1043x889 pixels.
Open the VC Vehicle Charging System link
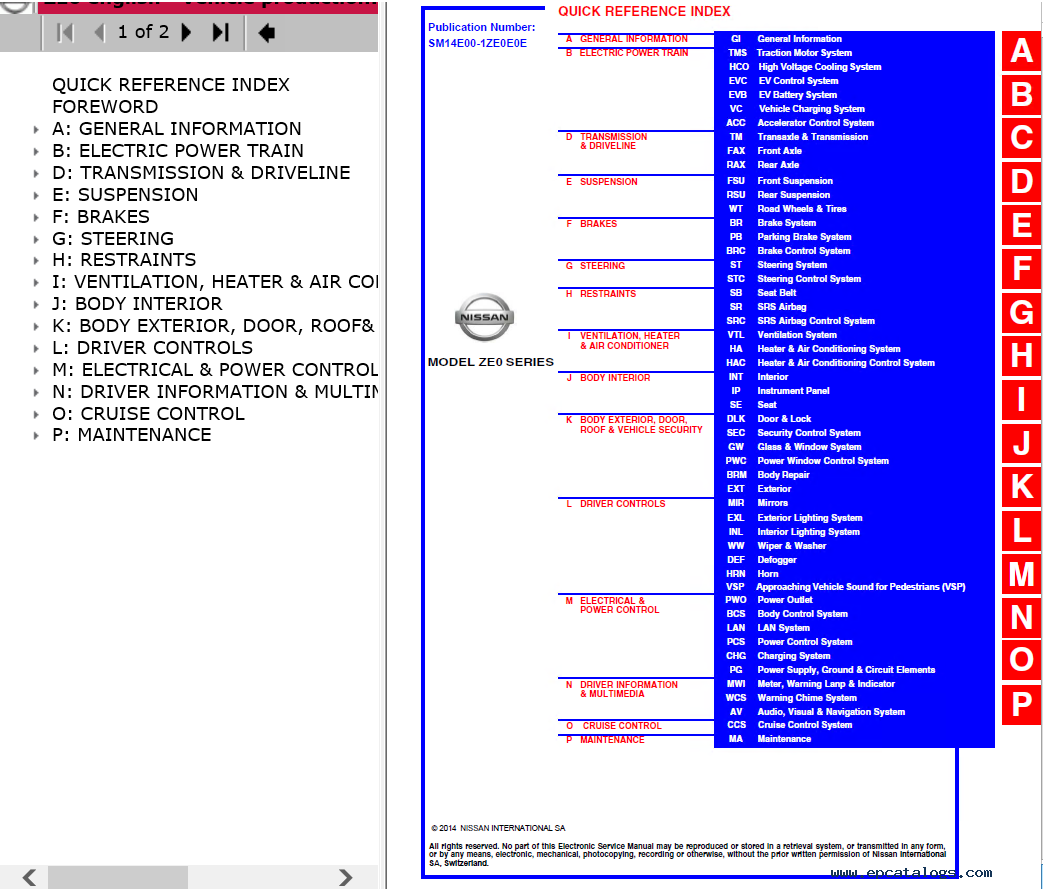[797, 108]
